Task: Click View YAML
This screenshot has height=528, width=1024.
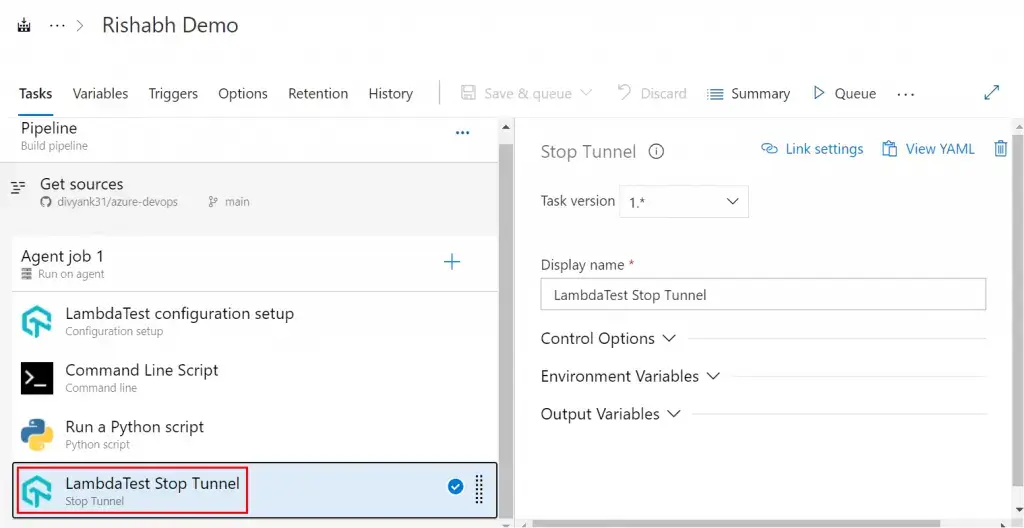Action: 928,149
